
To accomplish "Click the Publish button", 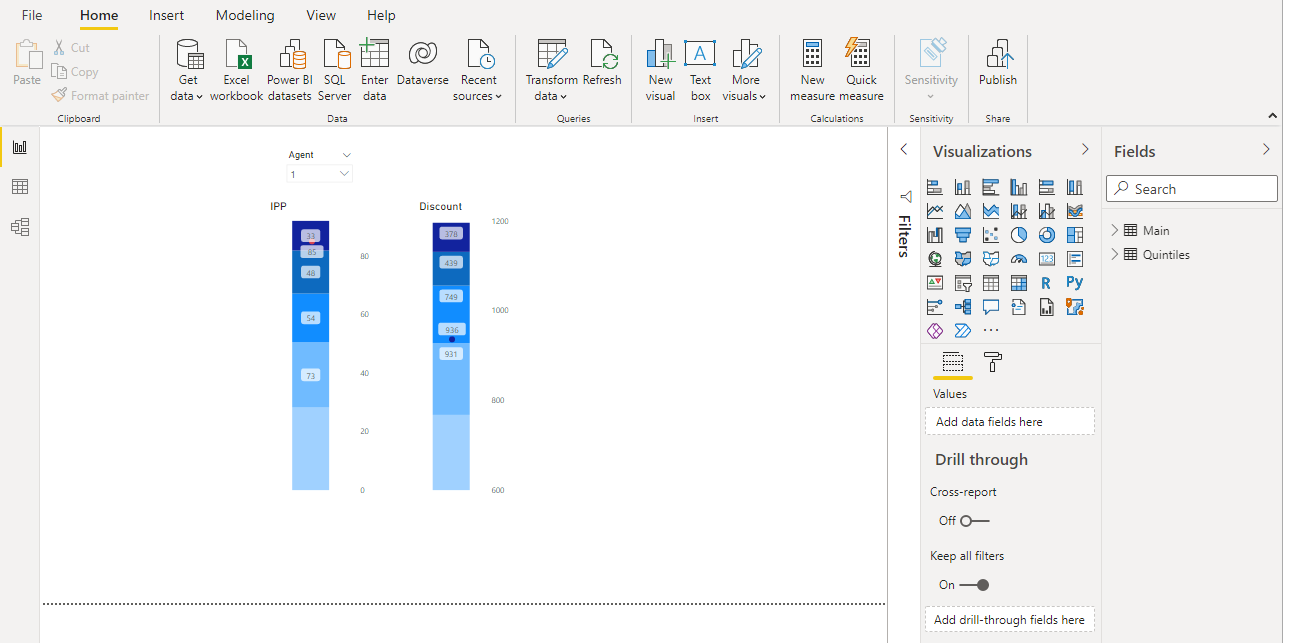I will [998, 62].
